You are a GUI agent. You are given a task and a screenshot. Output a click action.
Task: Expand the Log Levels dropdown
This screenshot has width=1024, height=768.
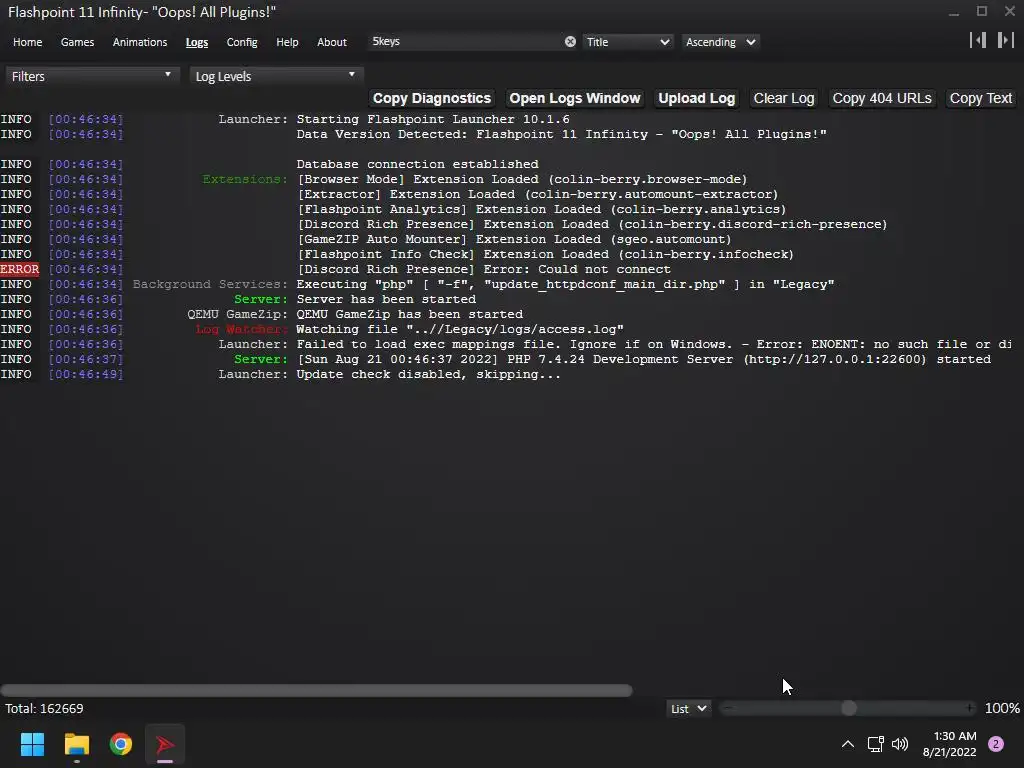(x=276, y=76)
